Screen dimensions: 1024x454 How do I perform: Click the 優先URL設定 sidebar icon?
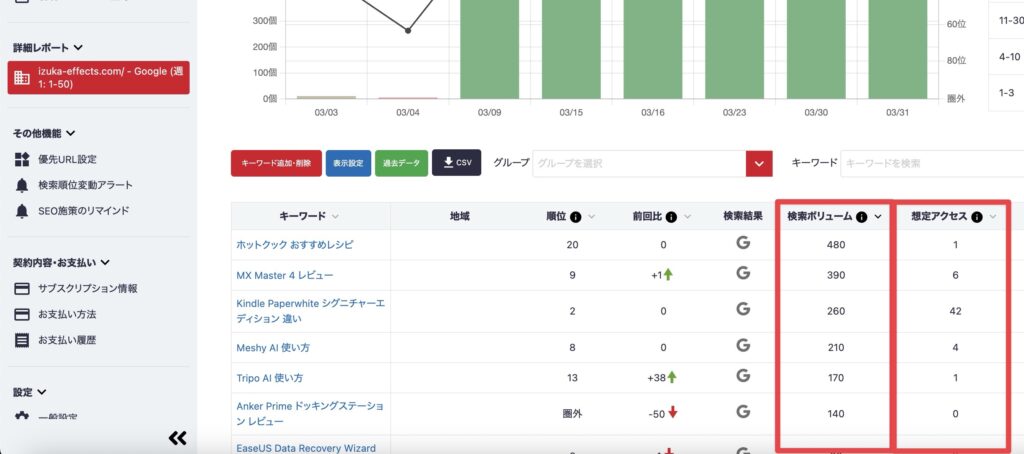[x=22, y=159]
